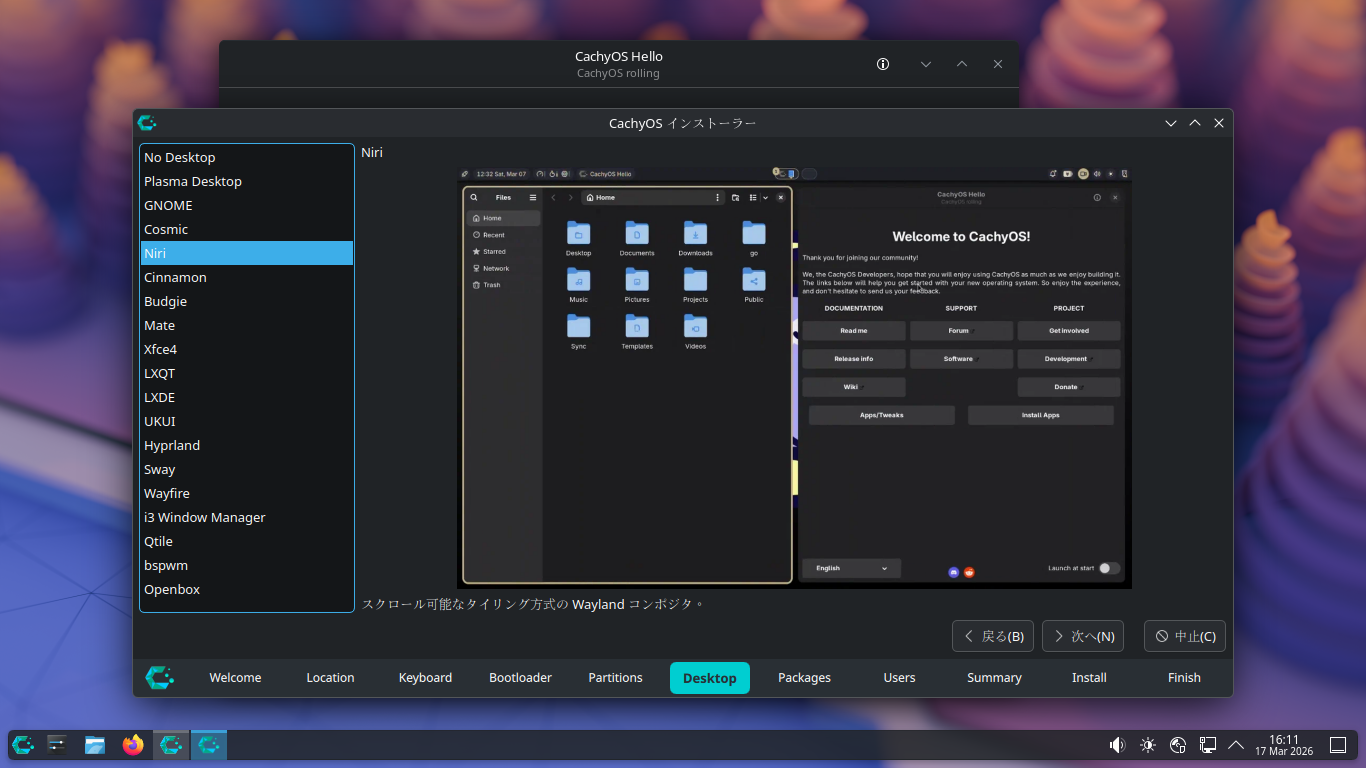Go to the Partitions step

click(615, 678)
